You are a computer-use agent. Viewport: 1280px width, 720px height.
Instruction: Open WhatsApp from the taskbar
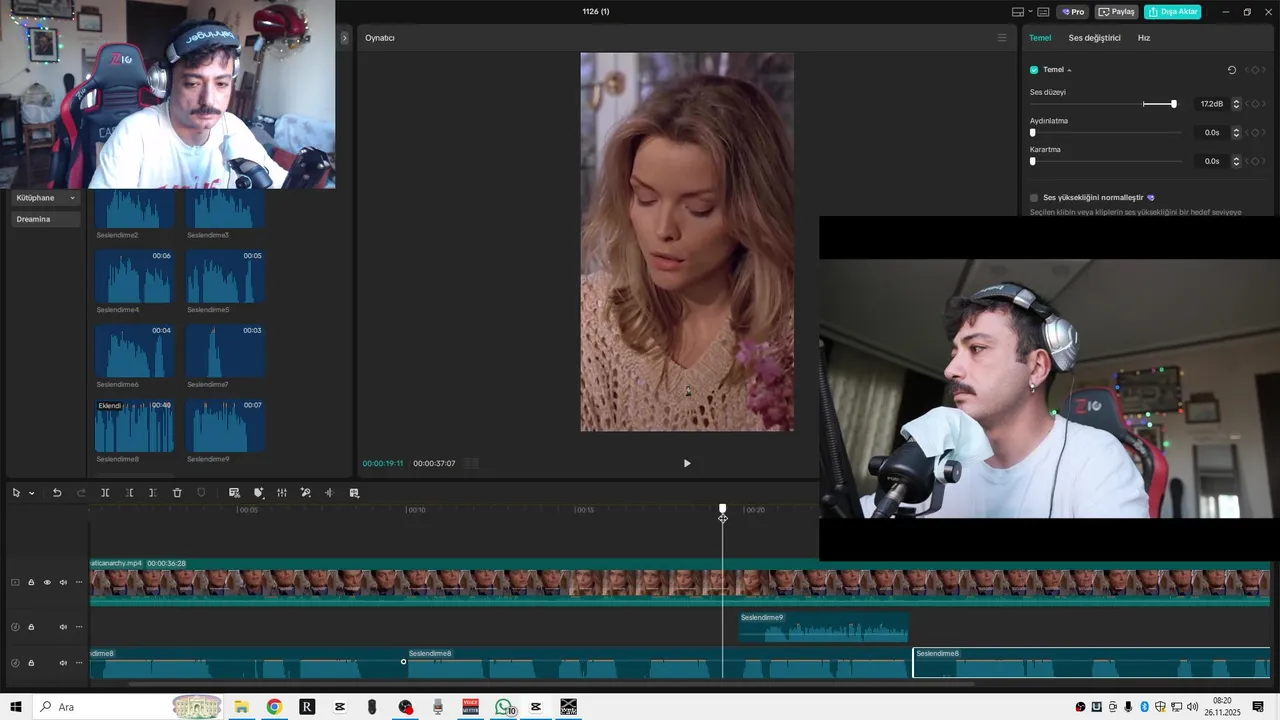505,707
